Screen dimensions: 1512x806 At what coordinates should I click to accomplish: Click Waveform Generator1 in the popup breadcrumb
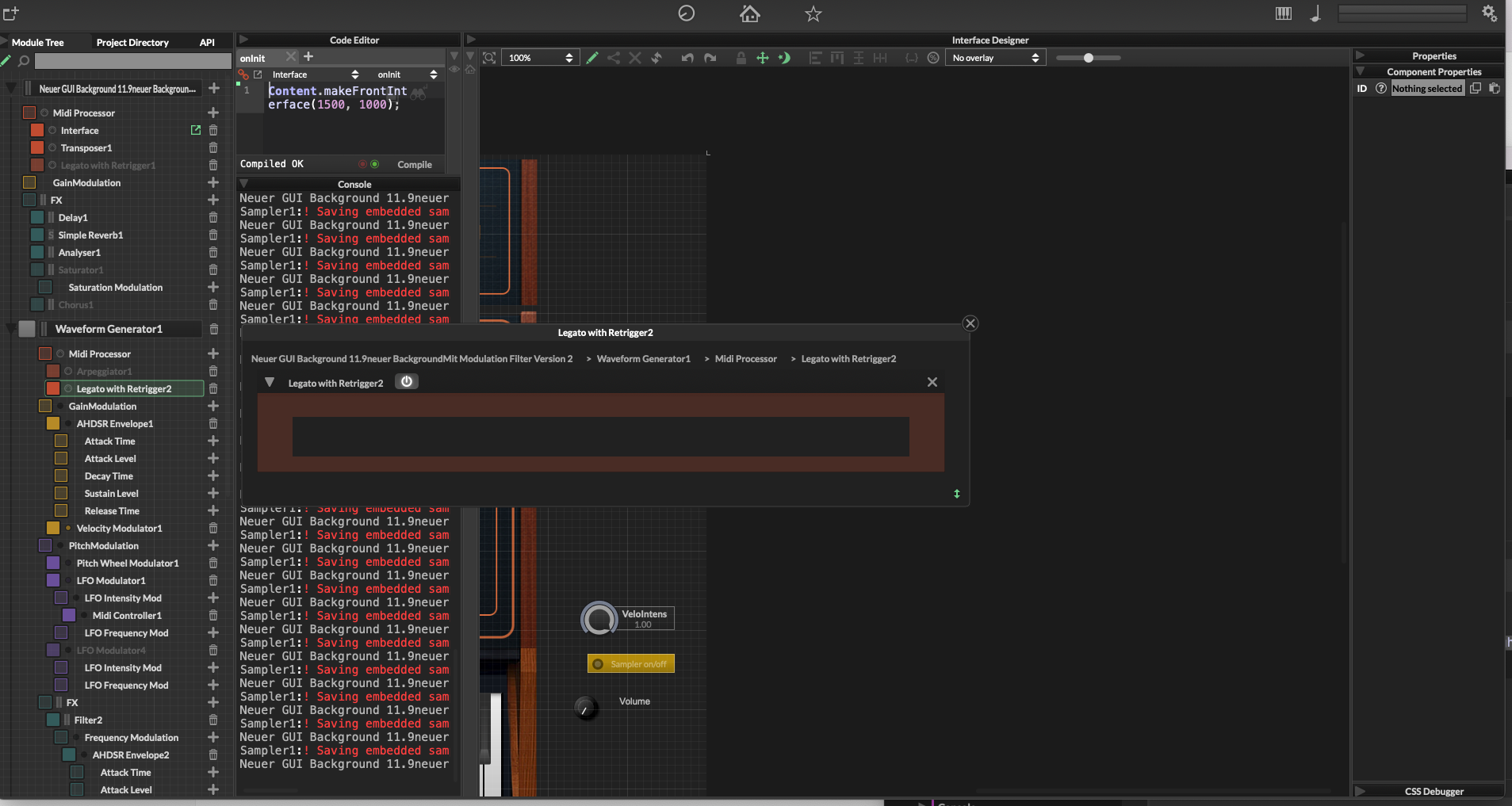[x=643, y=359]
